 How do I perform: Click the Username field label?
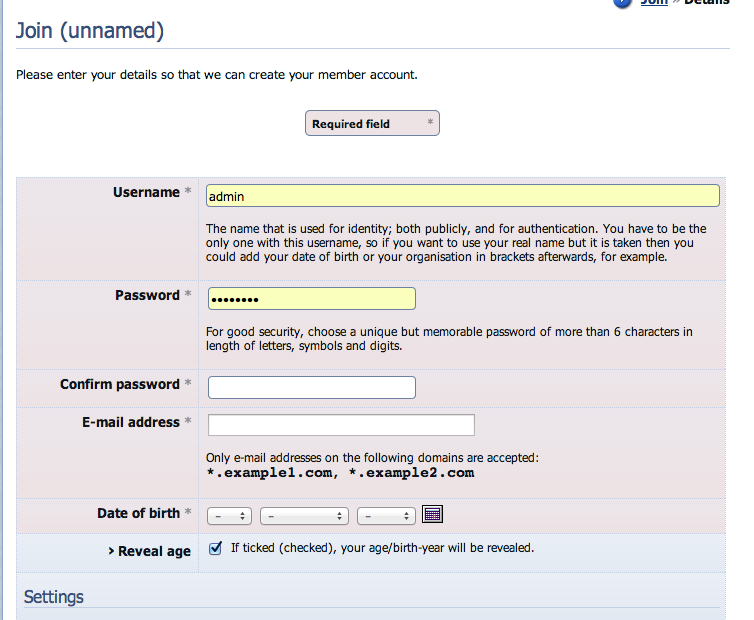coord(146,192)
